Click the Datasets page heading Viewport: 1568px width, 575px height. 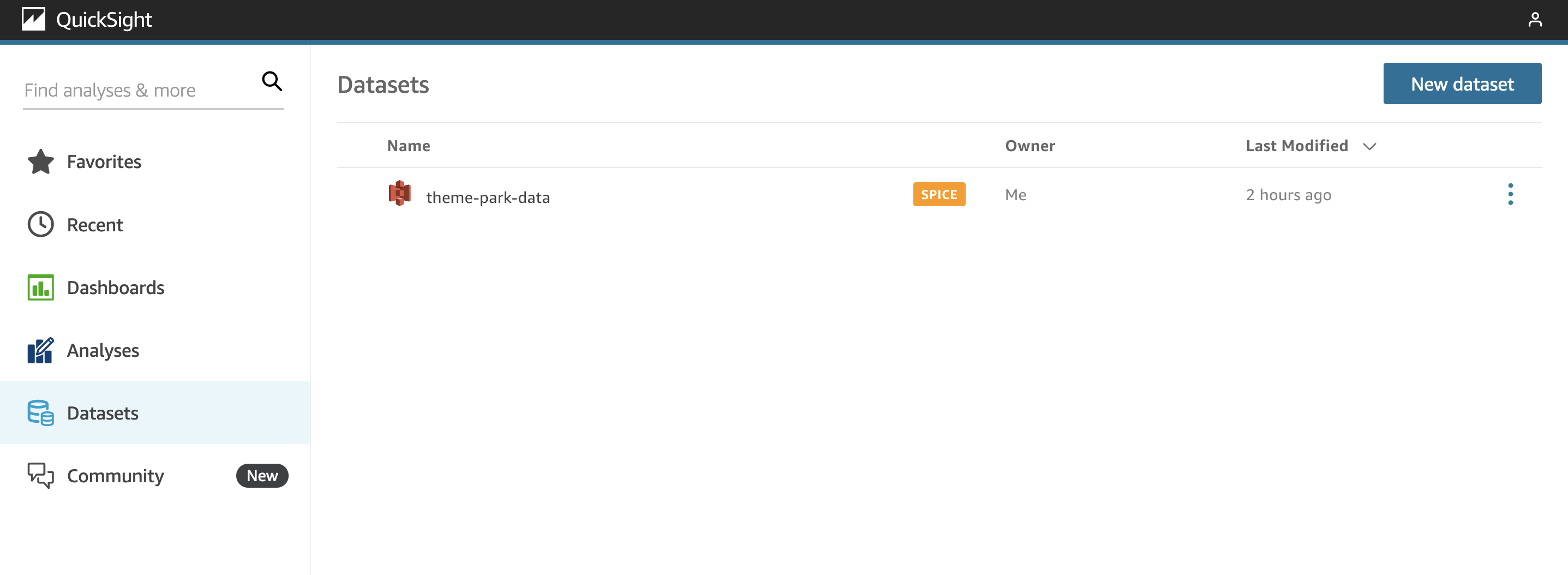tap(383, 85)
